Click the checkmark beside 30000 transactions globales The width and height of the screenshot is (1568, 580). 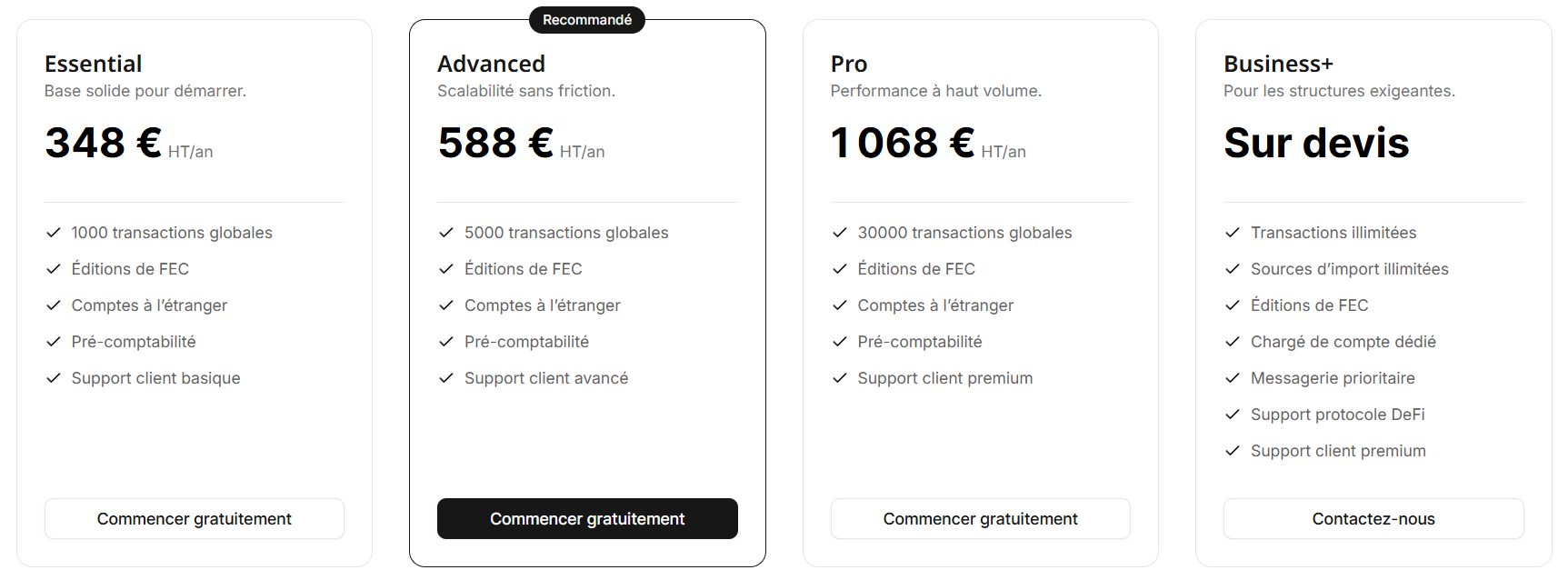pos(838,233)
